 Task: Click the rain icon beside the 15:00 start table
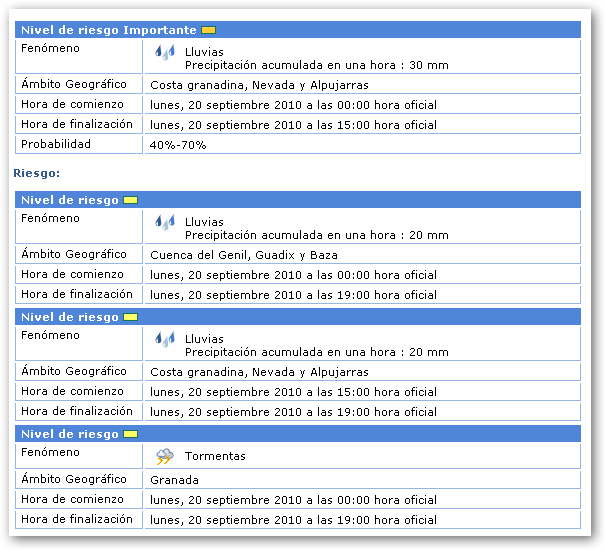click(x=165, y=340)
